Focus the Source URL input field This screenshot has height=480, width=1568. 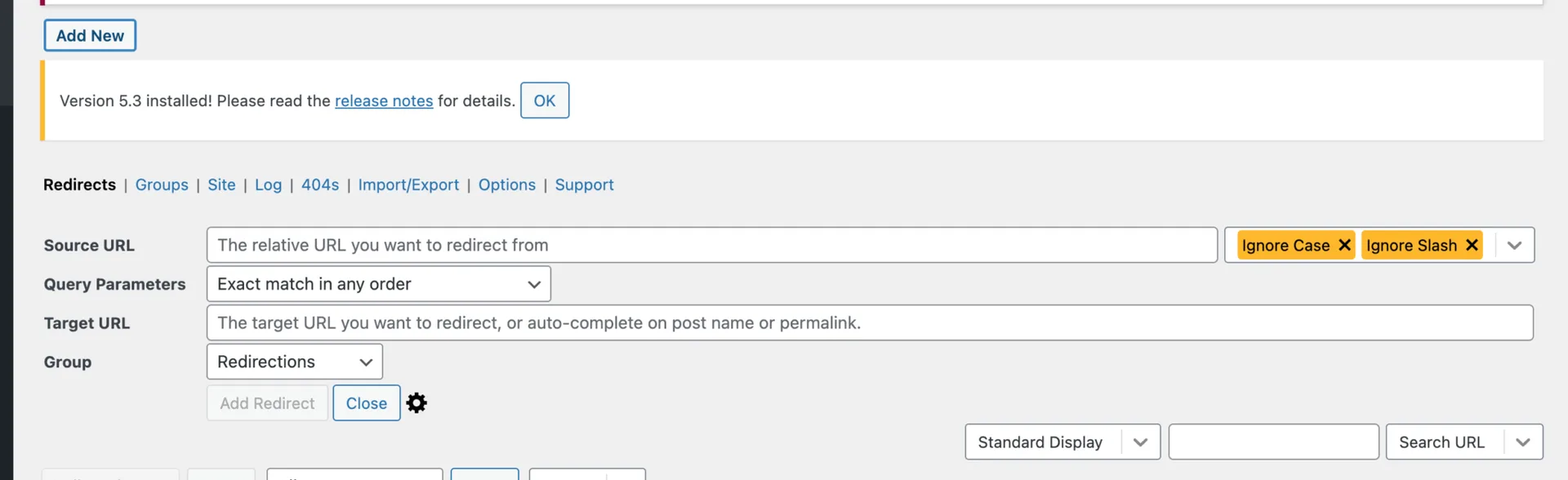point(712,245)
